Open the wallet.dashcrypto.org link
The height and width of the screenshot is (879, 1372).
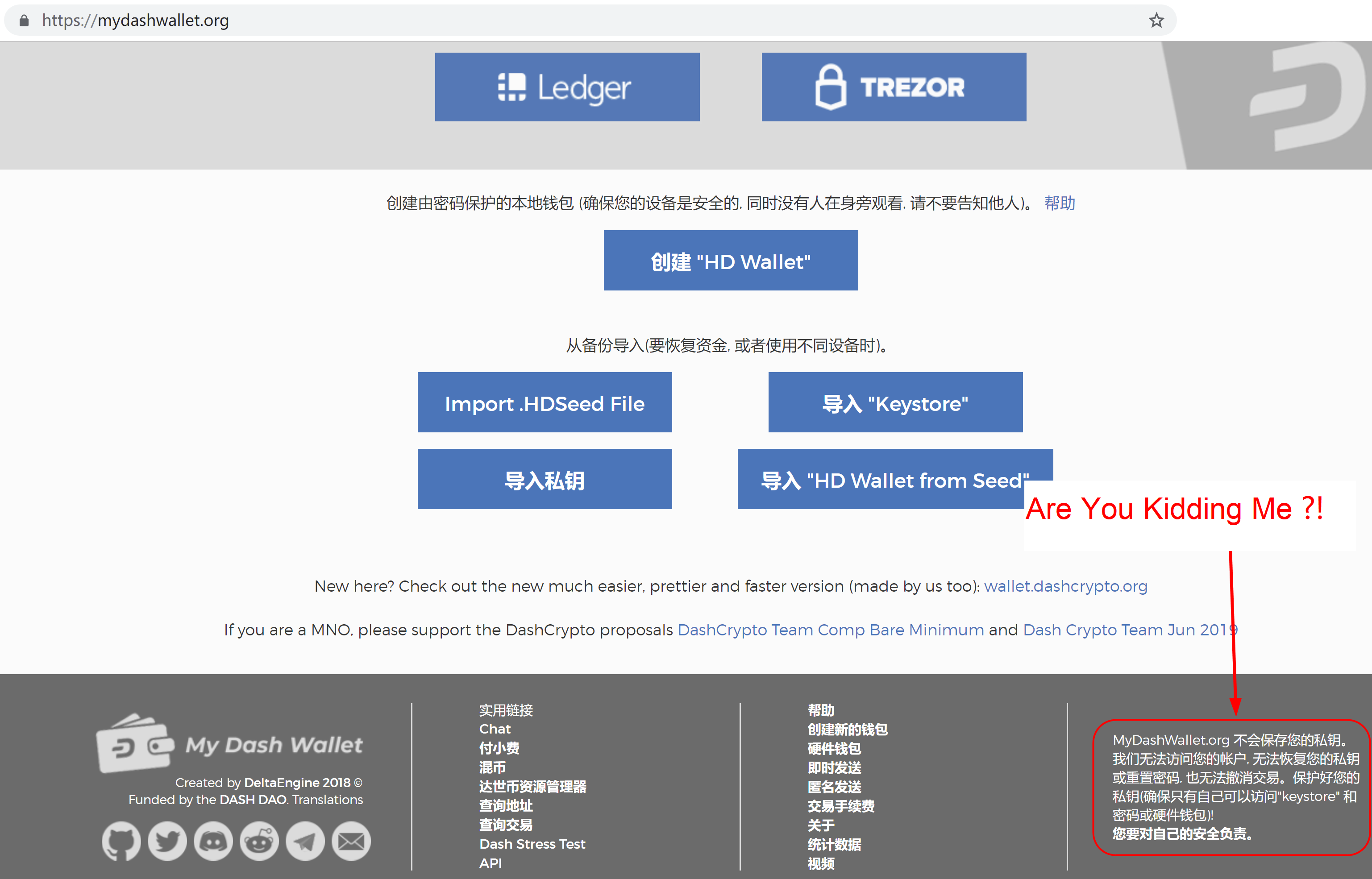click(1065, 586)
